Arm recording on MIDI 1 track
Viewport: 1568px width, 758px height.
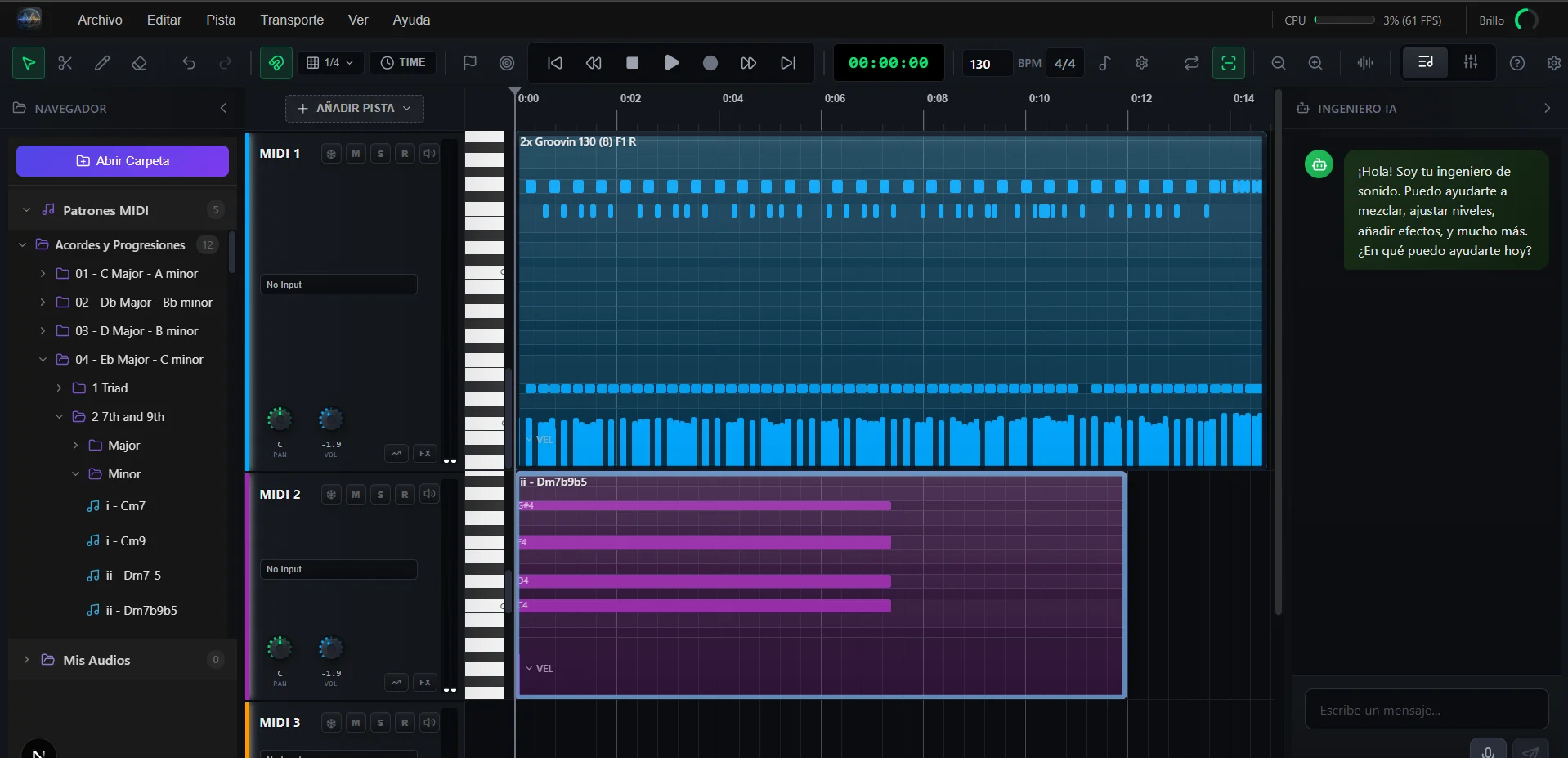pos(405,154)
